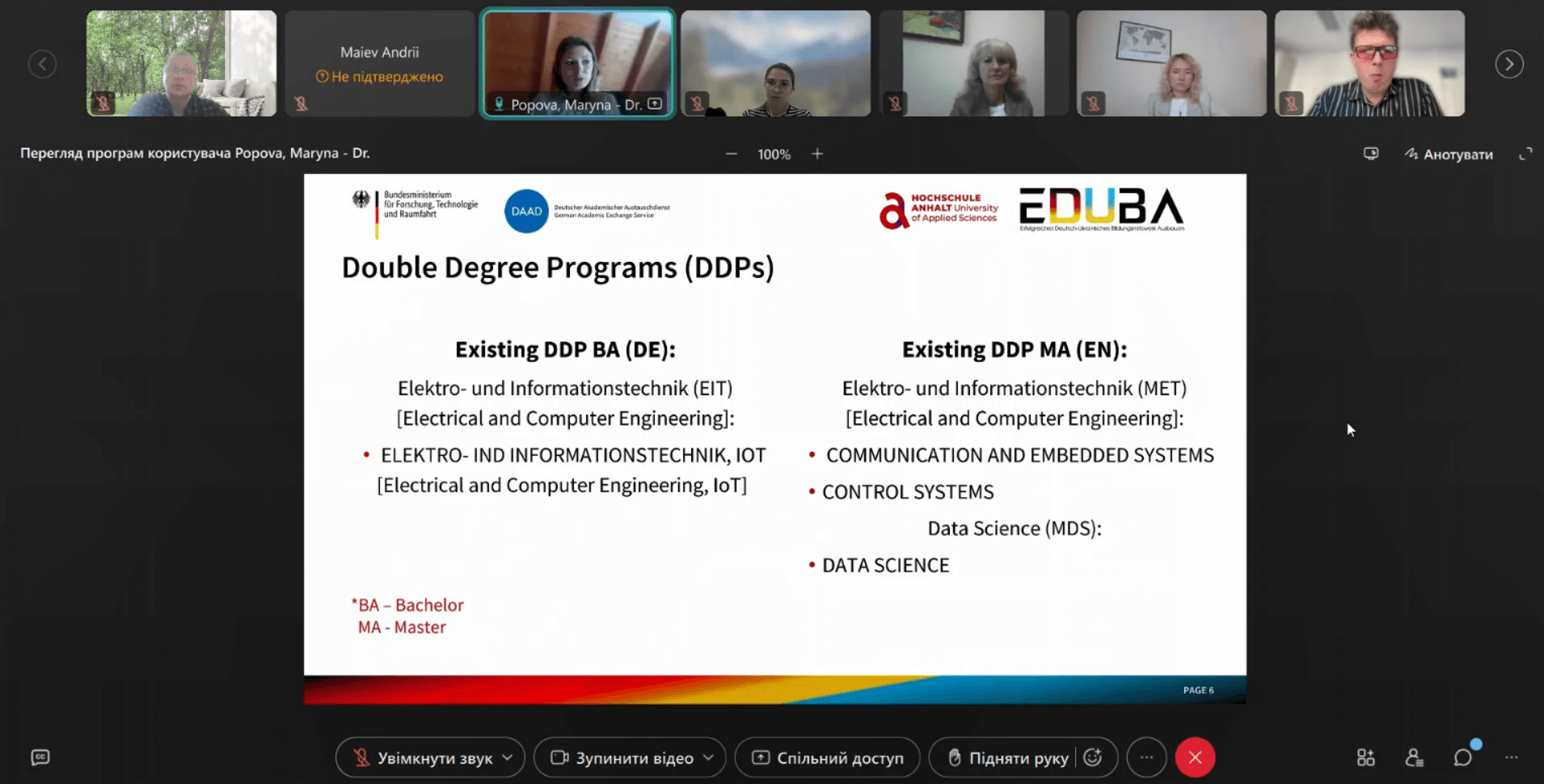
Task: Click the Спільний доступ share button
Action: 828,758
